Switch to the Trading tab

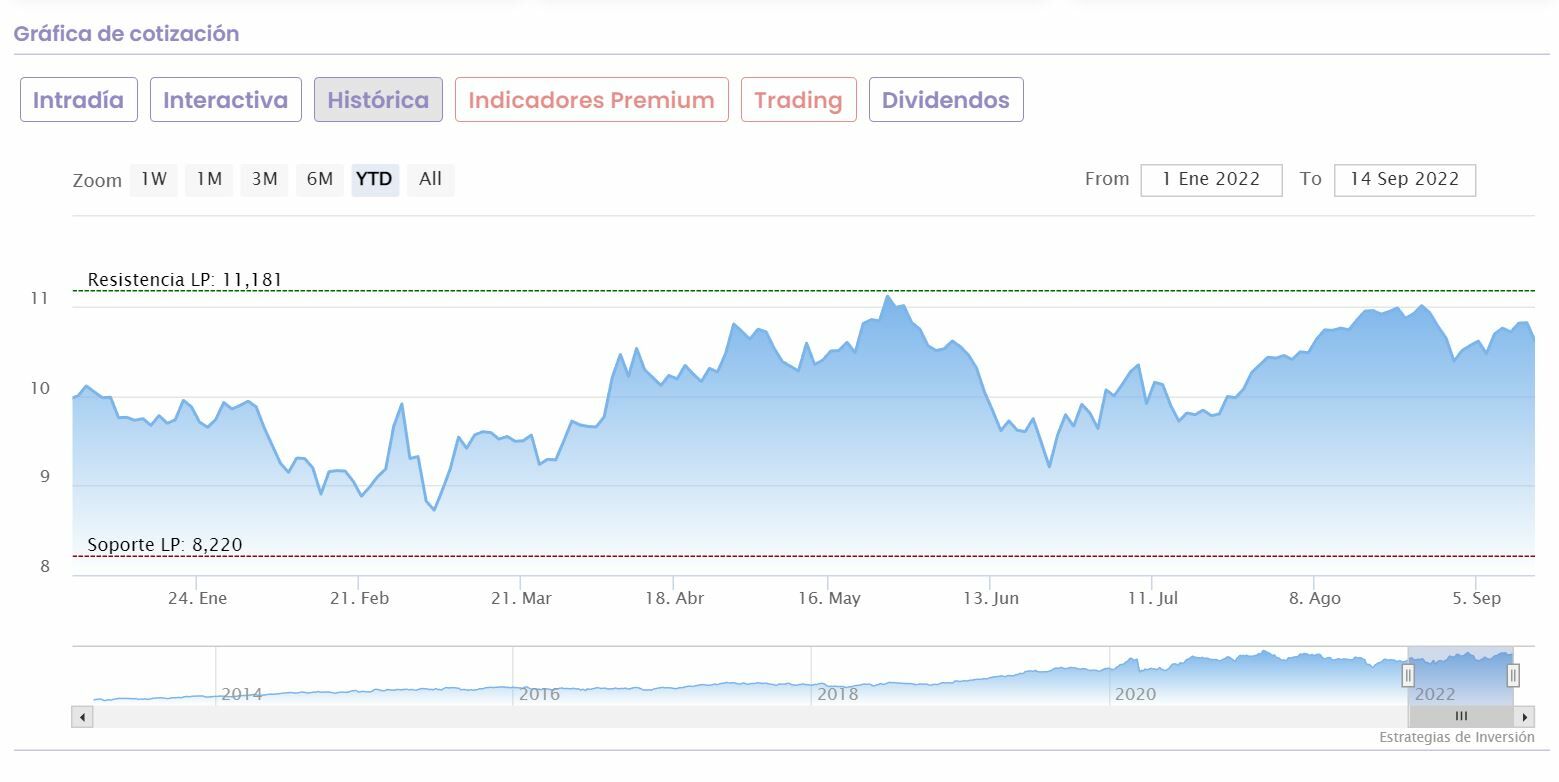[798, 100]
